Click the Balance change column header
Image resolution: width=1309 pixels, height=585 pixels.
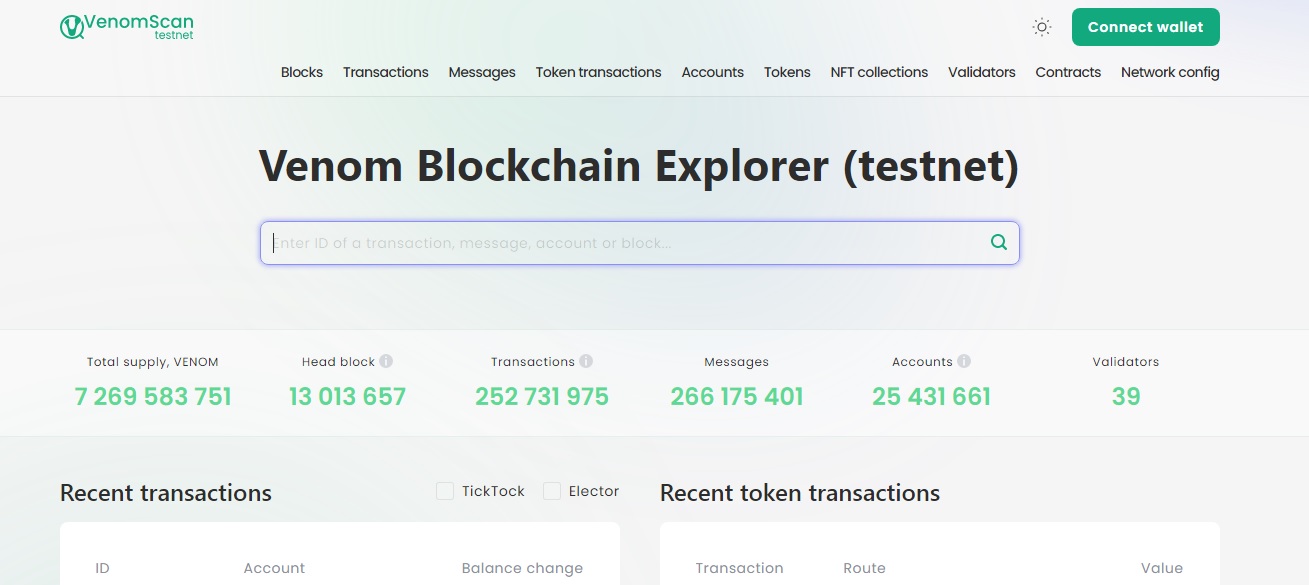522,568
